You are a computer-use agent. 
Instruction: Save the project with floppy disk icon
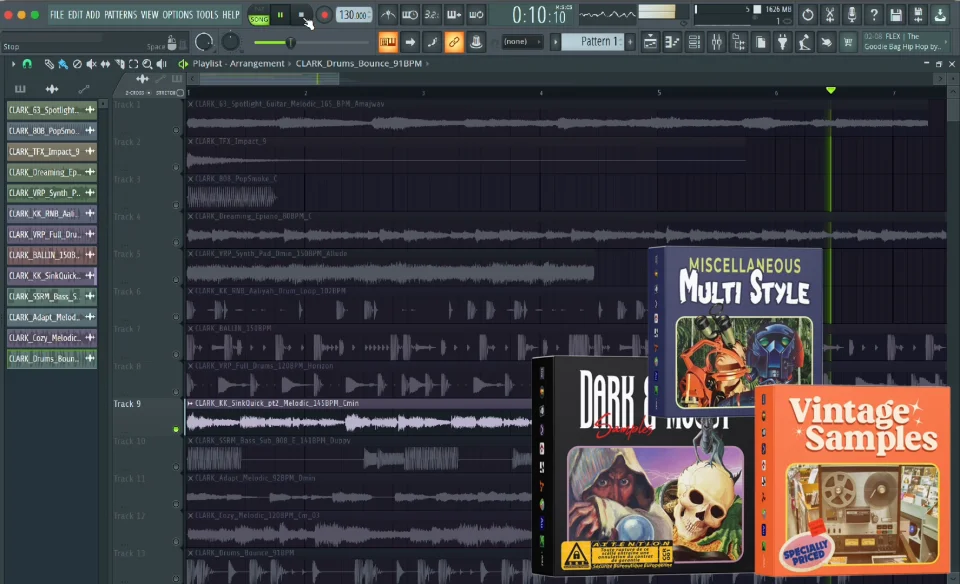pos(896,15)
